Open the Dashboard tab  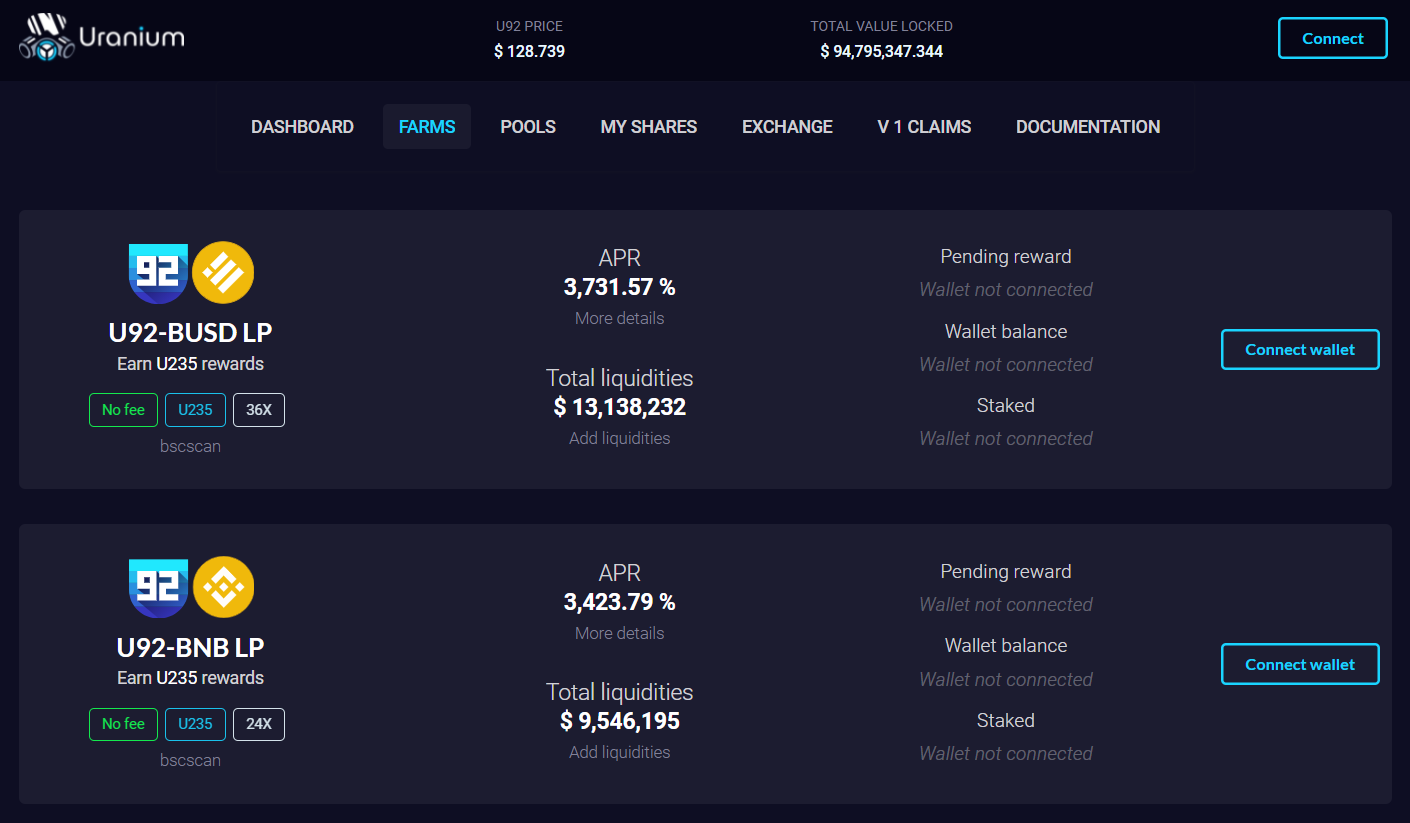(302, 127)
